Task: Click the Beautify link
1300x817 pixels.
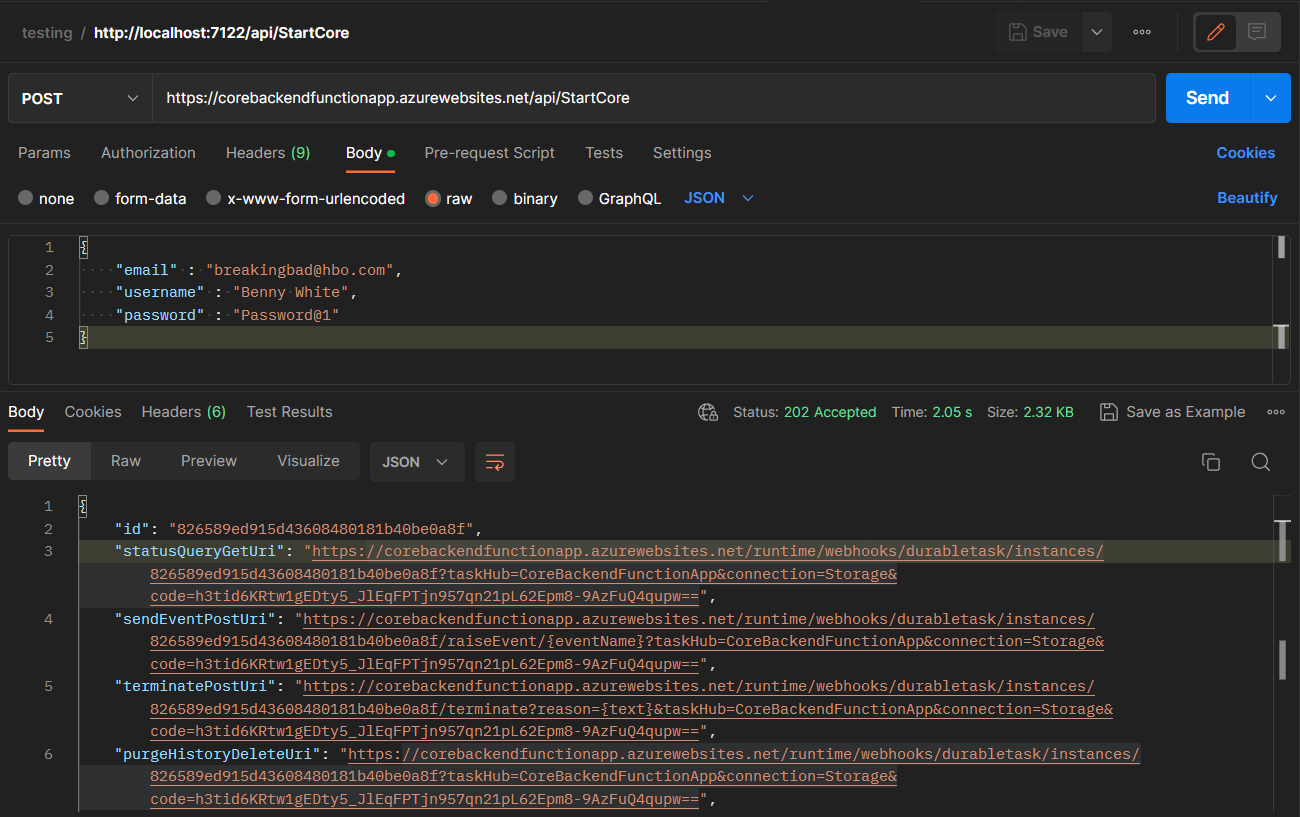Action: pos(1247,198)
